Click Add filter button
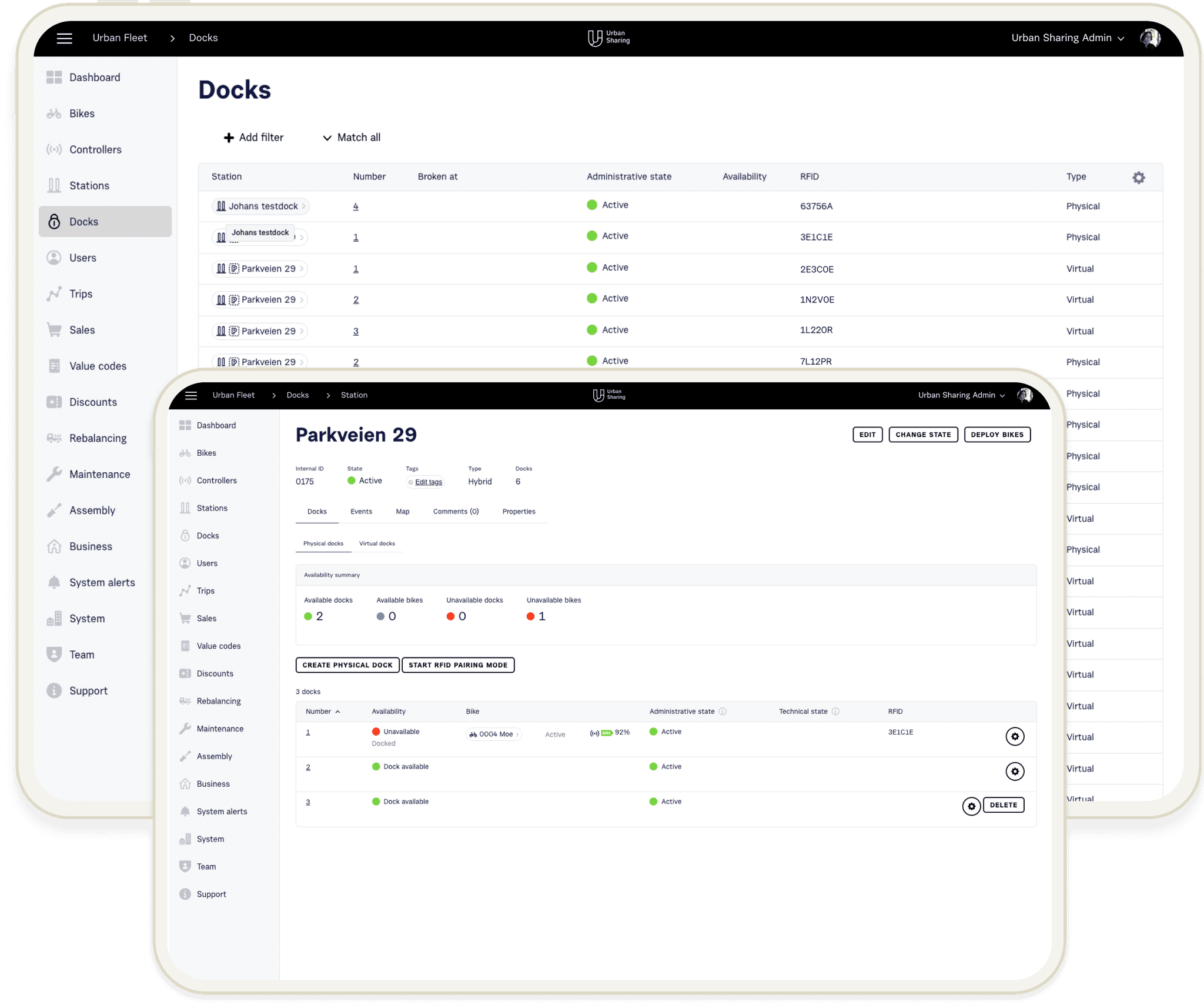1204x1005 pixels. (253, 138)
